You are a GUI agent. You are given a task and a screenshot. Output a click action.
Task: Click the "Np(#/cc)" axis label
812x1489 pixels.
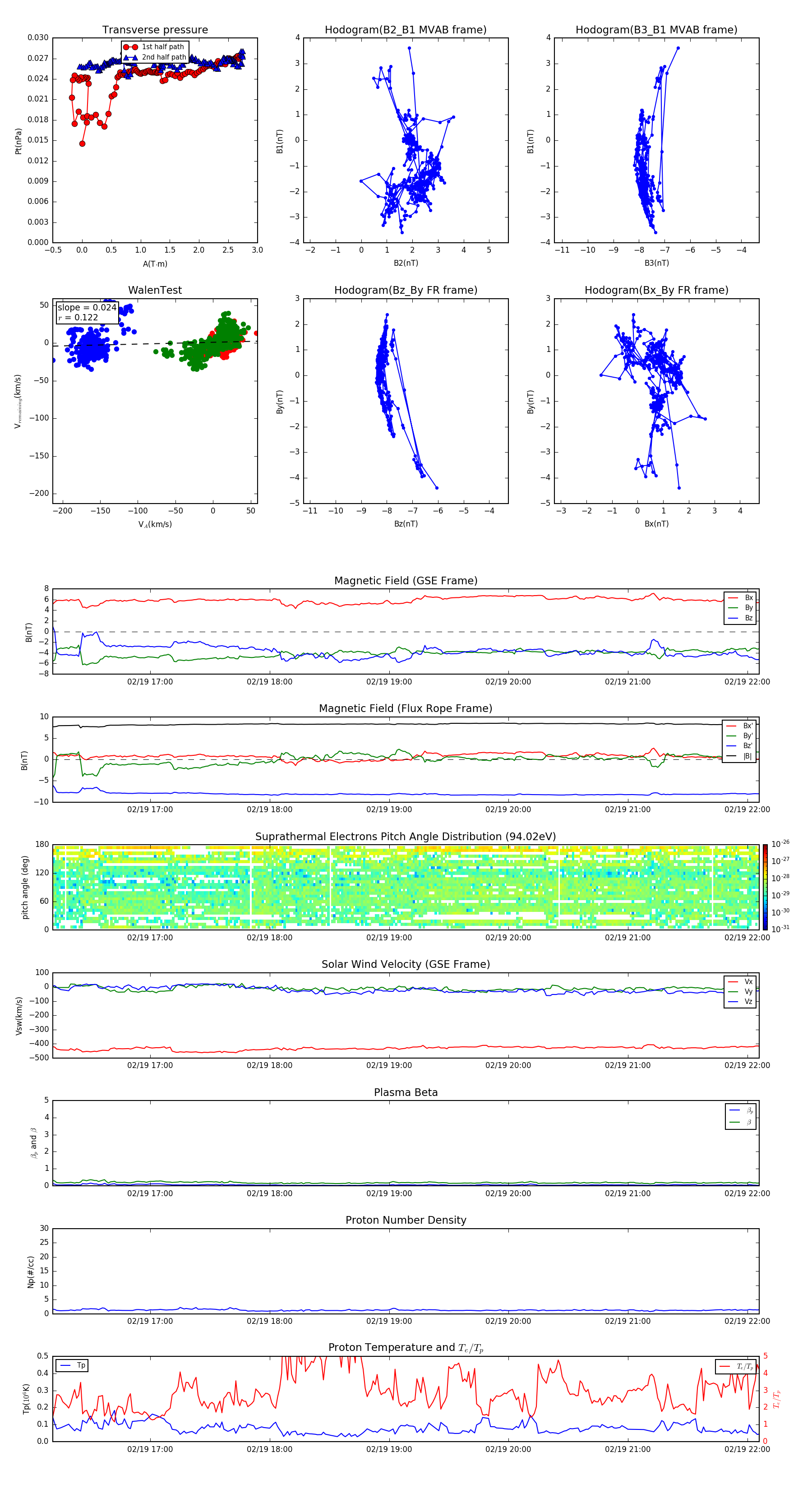pyautogui.click(x=31, y=1272)
